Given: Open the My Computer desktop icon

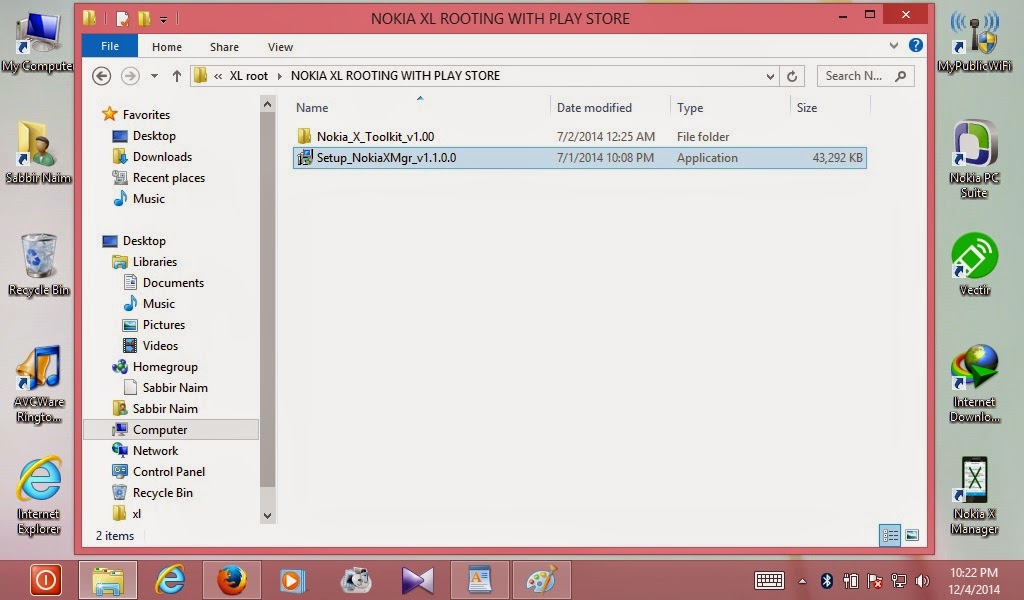Looking at the screenshot, I should (x=37, y=42).
